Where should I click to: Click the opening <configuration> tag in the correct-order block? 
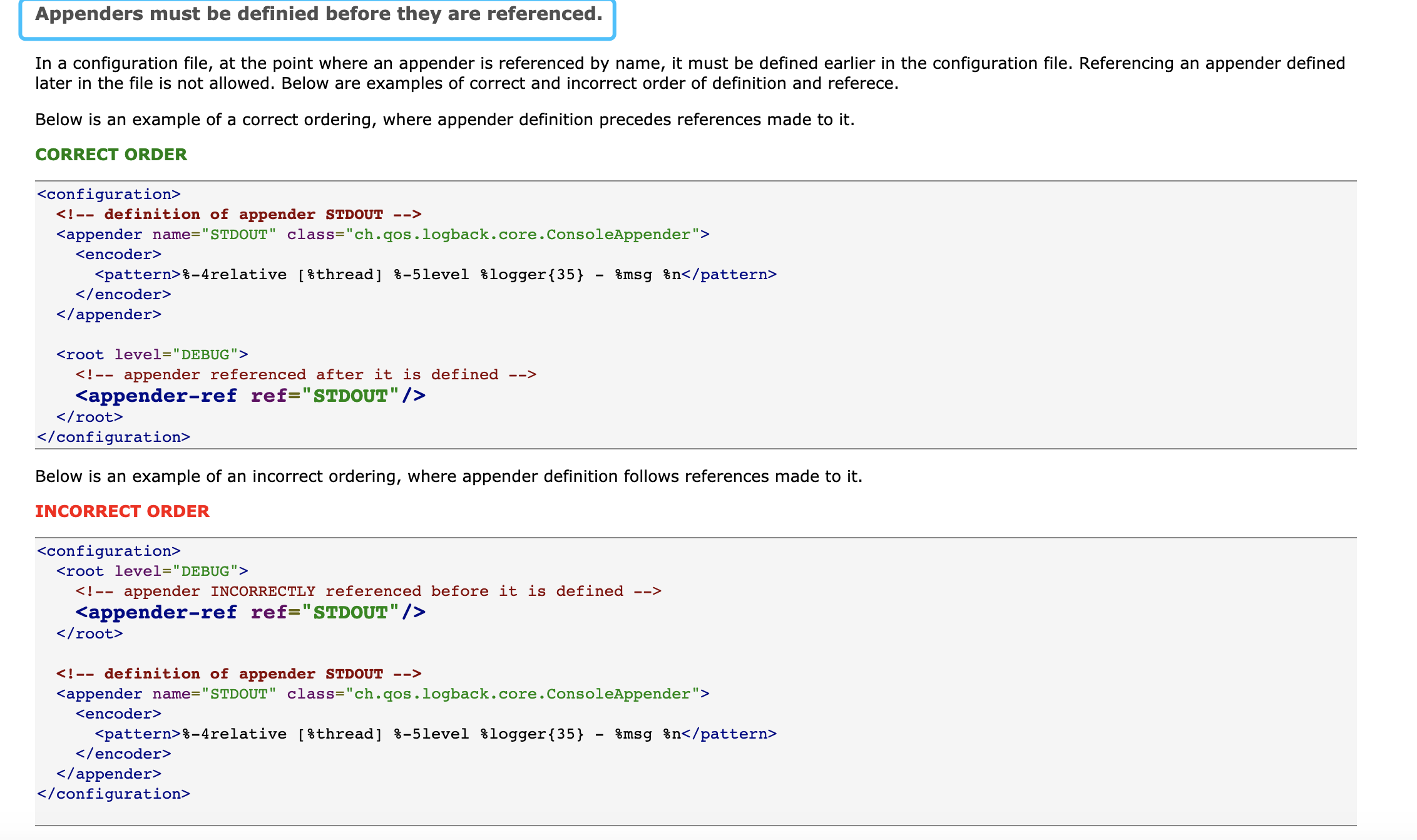(x=109, y=195)
